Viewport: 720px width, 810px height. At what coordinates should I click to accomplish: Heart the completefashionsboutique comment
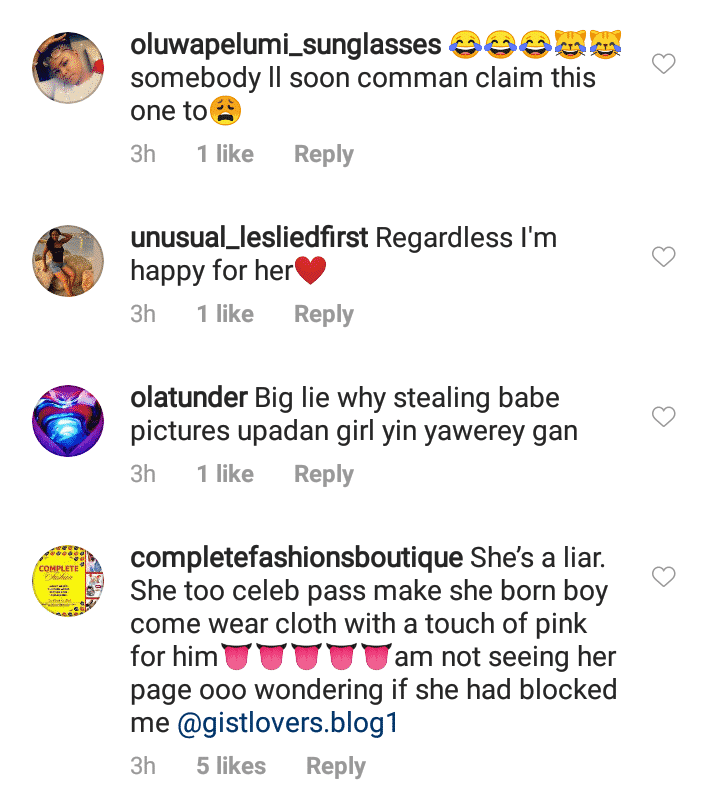point(663,576)
